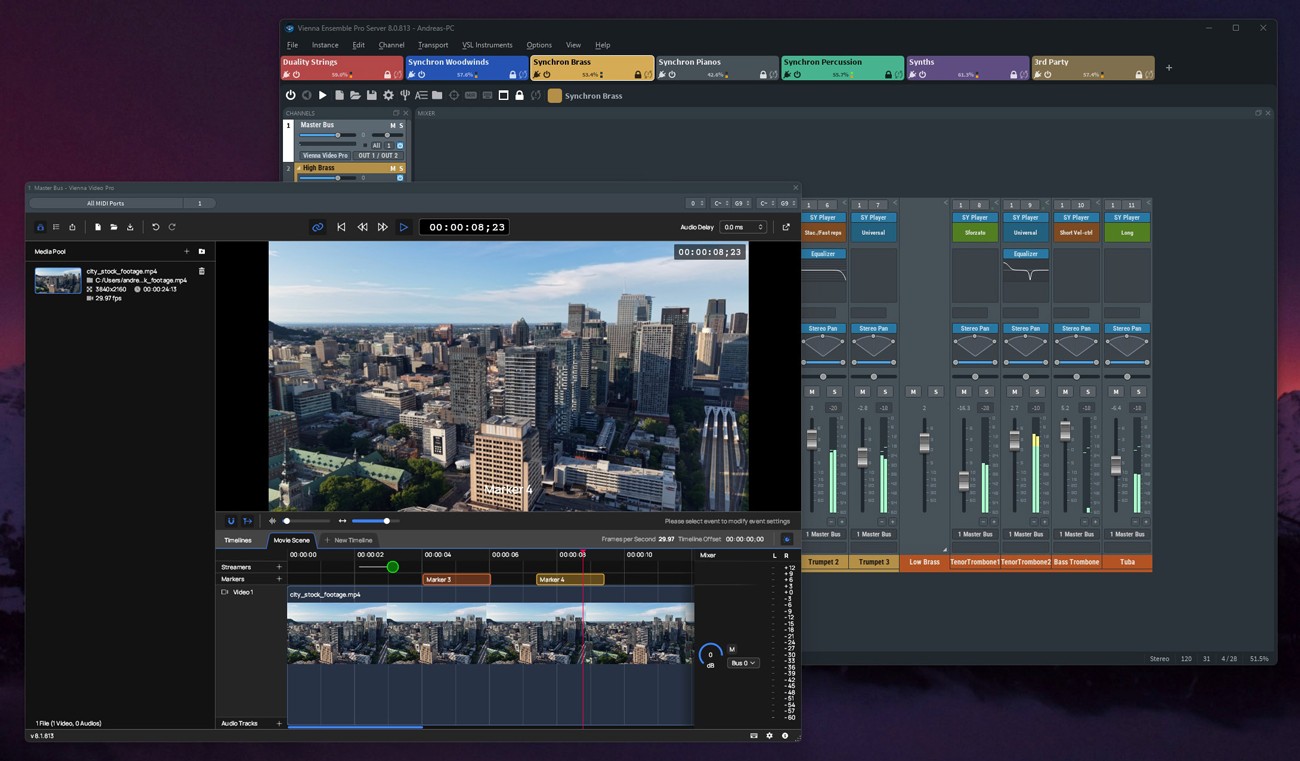Save project with the floppy disk icon

coord(371,95)
